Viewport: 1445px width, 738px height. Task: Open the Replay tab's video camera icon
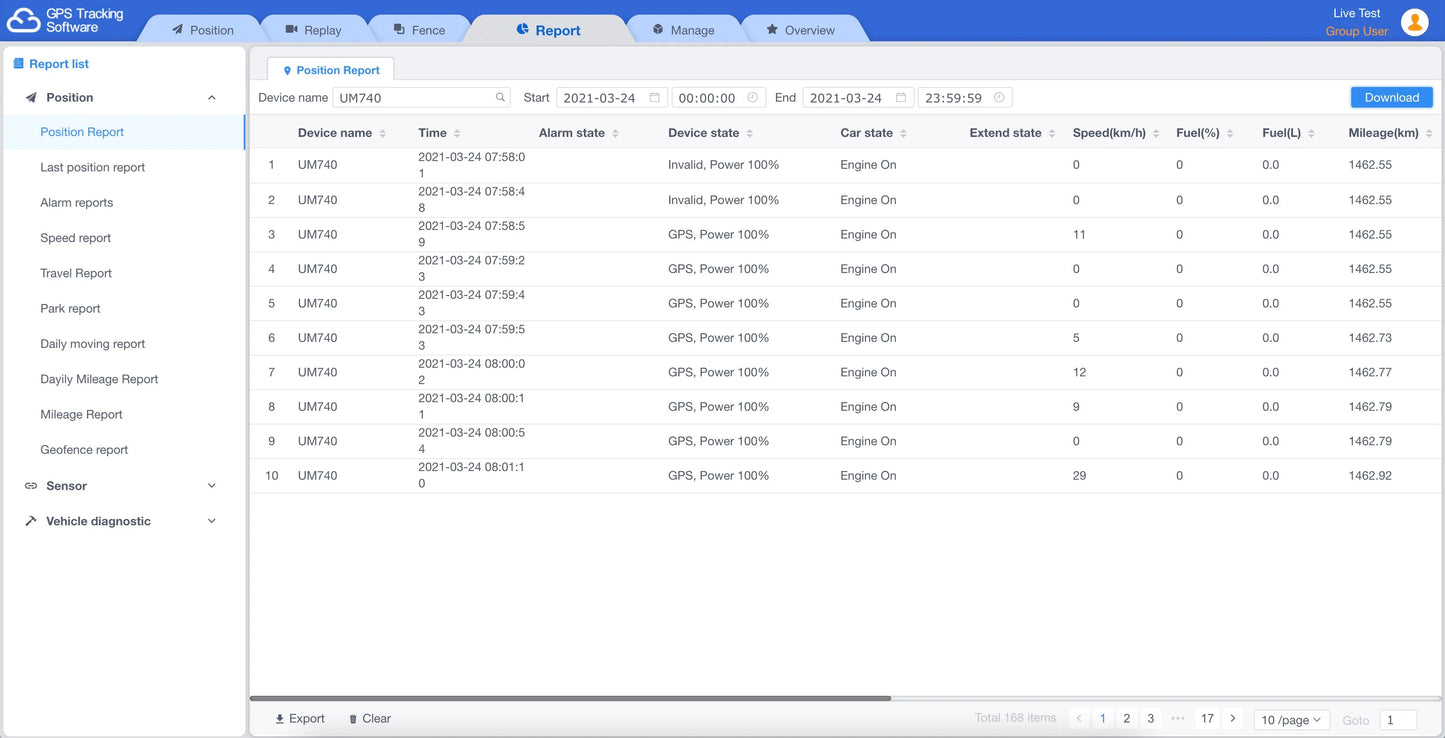(x=291, y=29)
